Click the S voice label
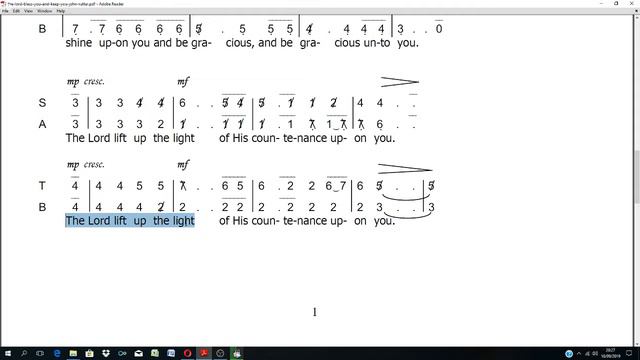640x360 pixels. pos(42,103)
